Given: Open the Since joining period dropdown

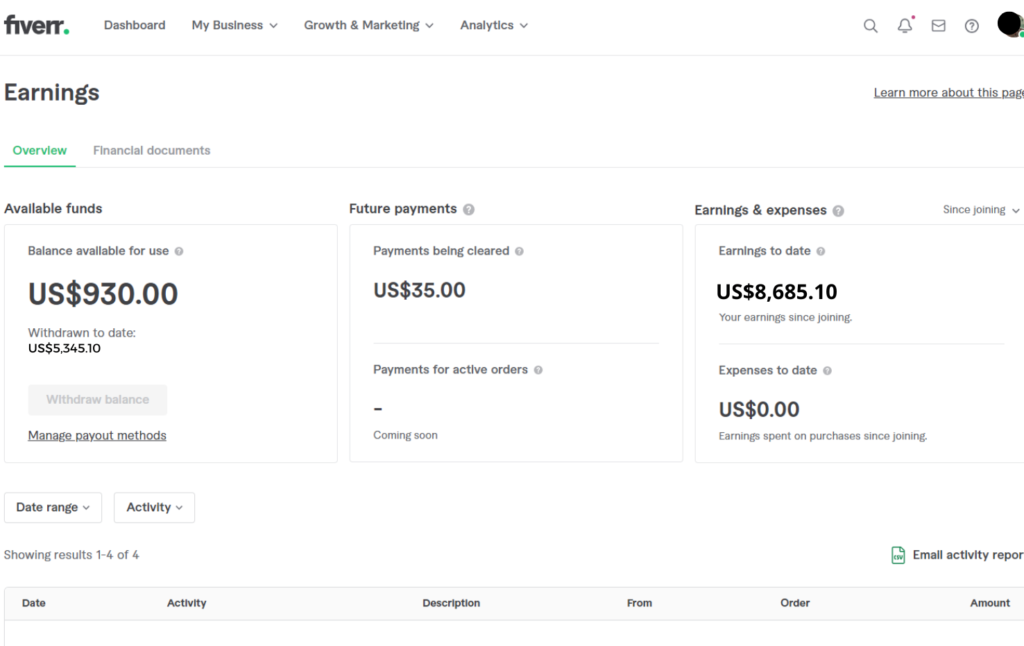Looking at the screenshot, I should tap(980, 210).
